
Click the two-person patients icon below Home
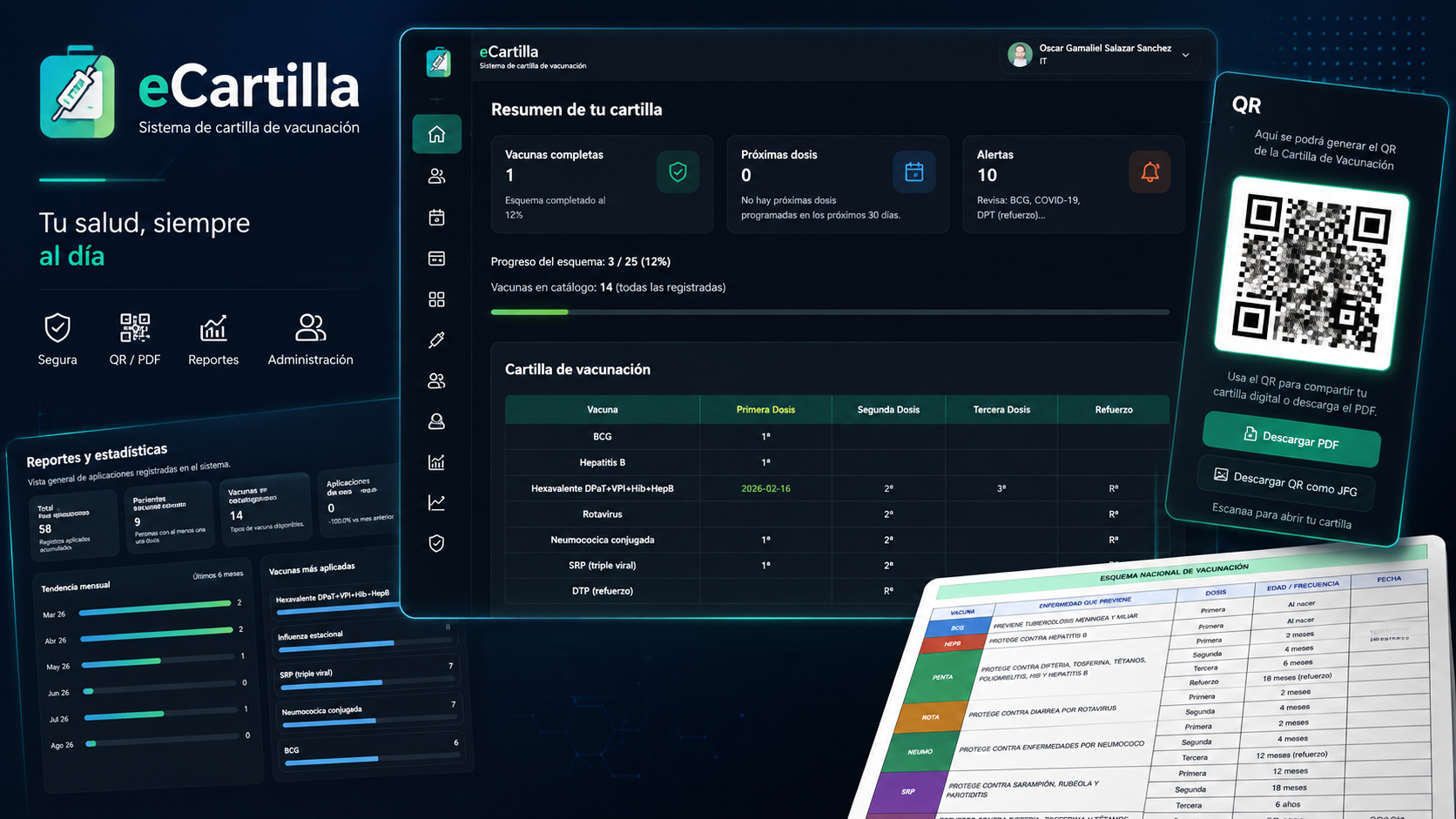(x=436, y=176)
